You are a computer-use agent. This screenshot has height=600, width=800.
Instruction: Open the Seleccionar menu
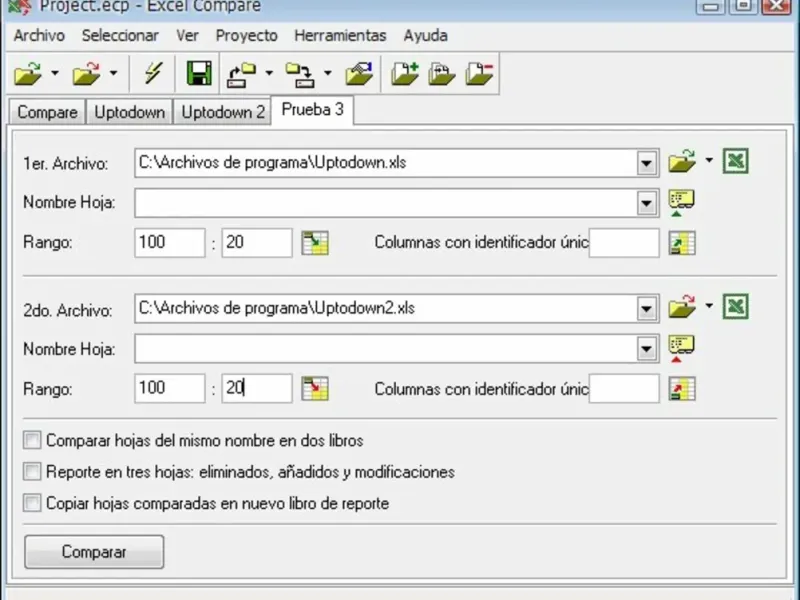120,36
